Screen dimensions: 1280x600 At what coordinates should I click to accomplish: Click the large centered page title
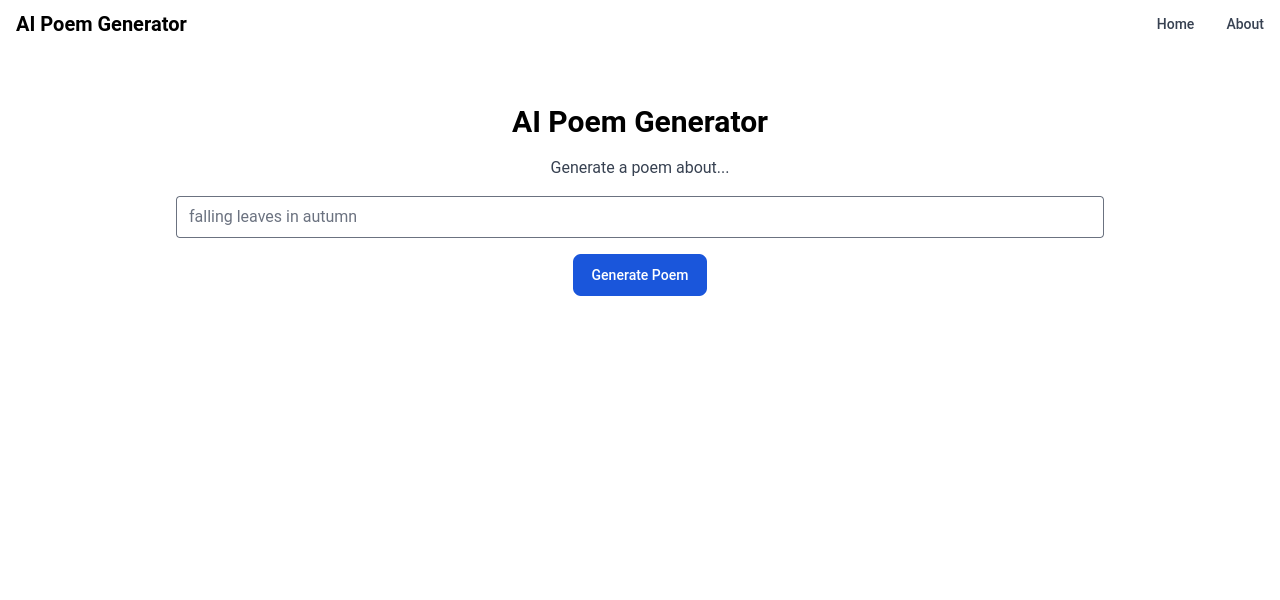(640, 122)
